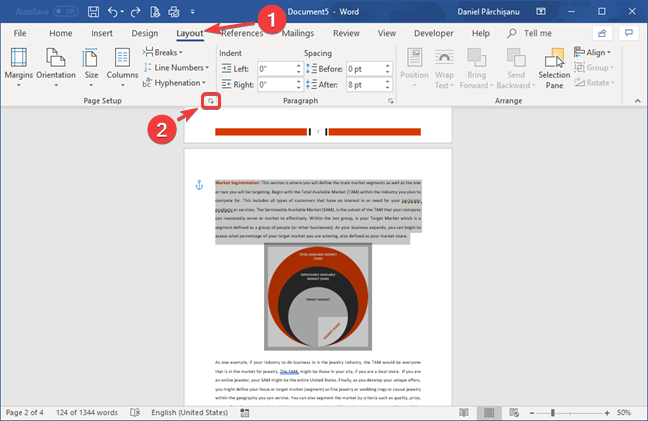The image size is (648, 421).
Task: Click the zoom slider handle
Action: 553,413
